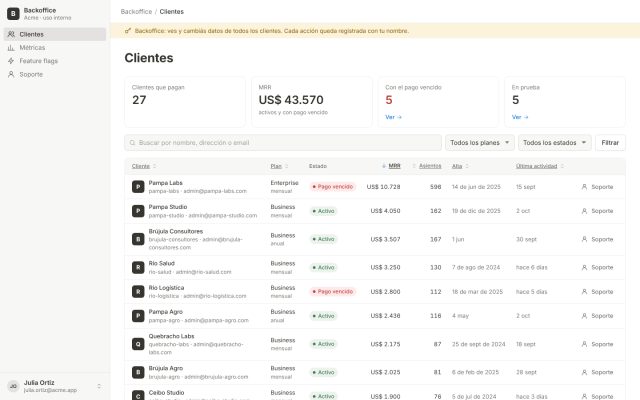The image size is (640, 400).
Task: Open the Todos los planes dropdown
Action: (x=480, y=142)
